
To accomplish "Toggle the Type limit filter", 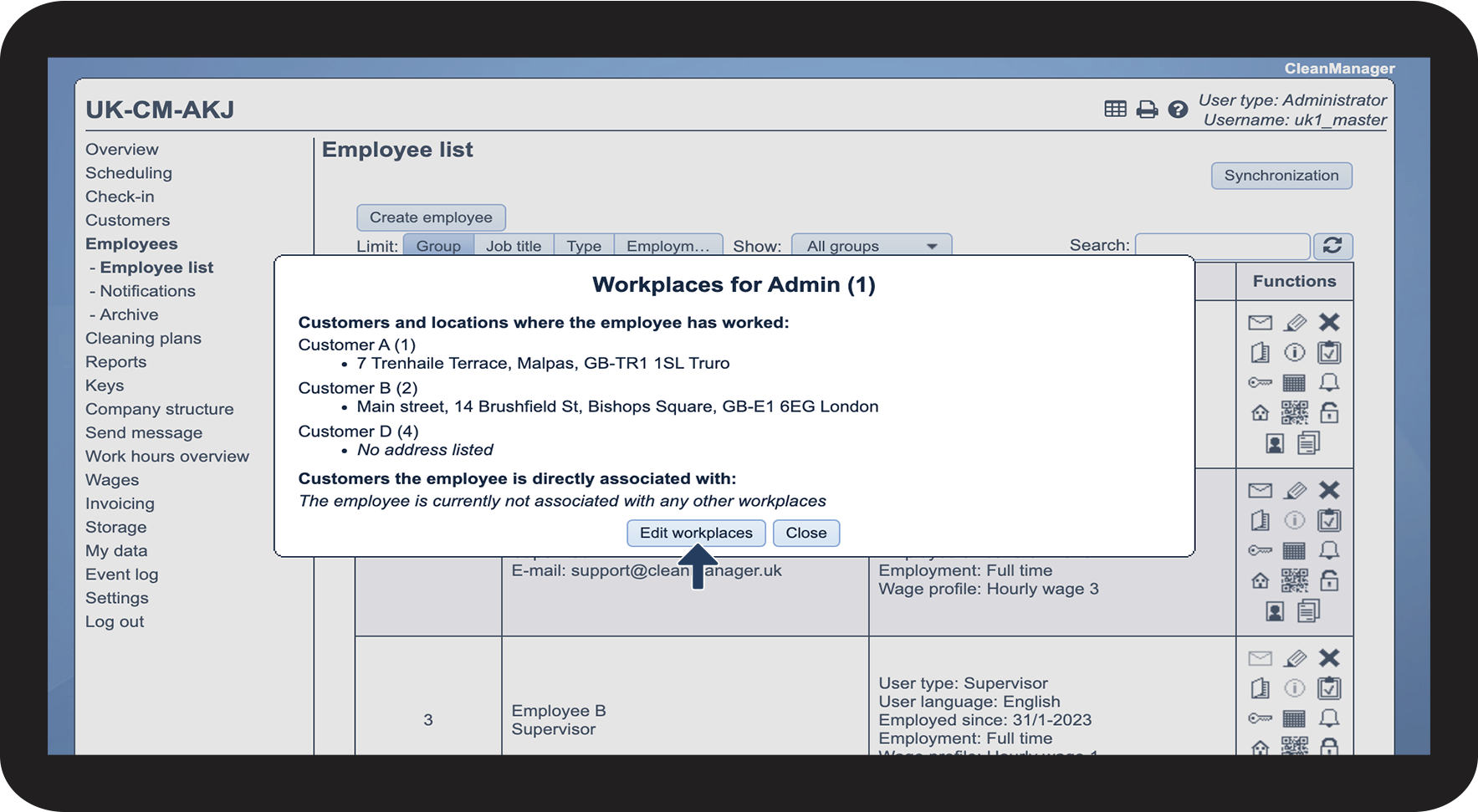I will (x=584, y=246).
